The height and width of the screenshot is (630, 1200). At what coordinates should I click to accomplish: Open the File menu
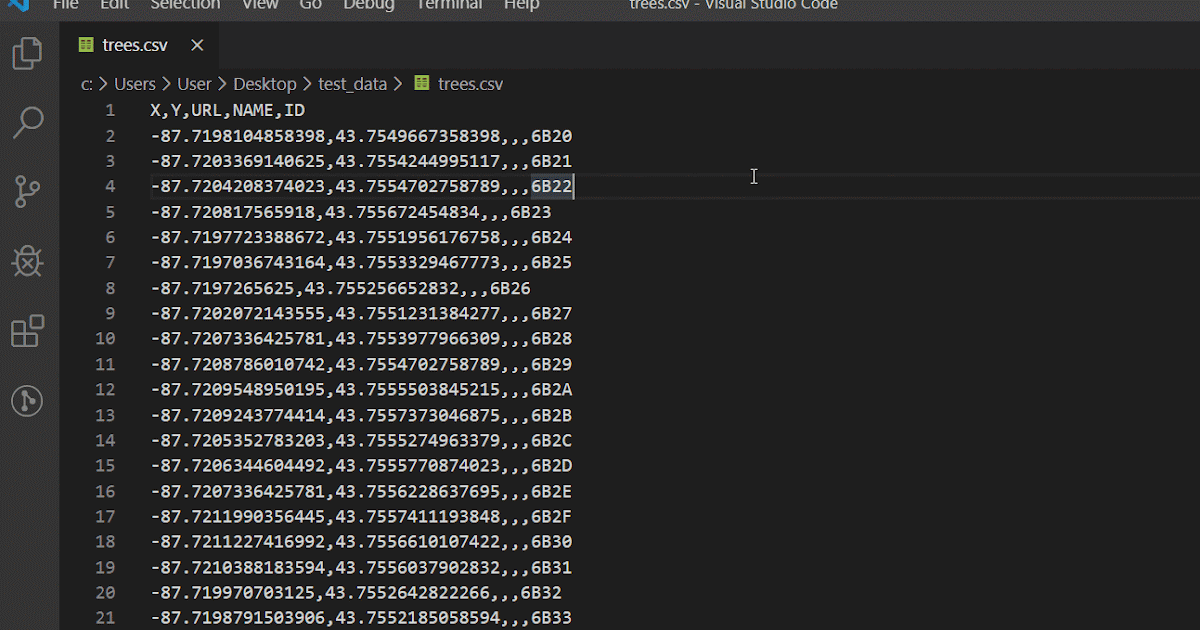[x=65, y=6]
